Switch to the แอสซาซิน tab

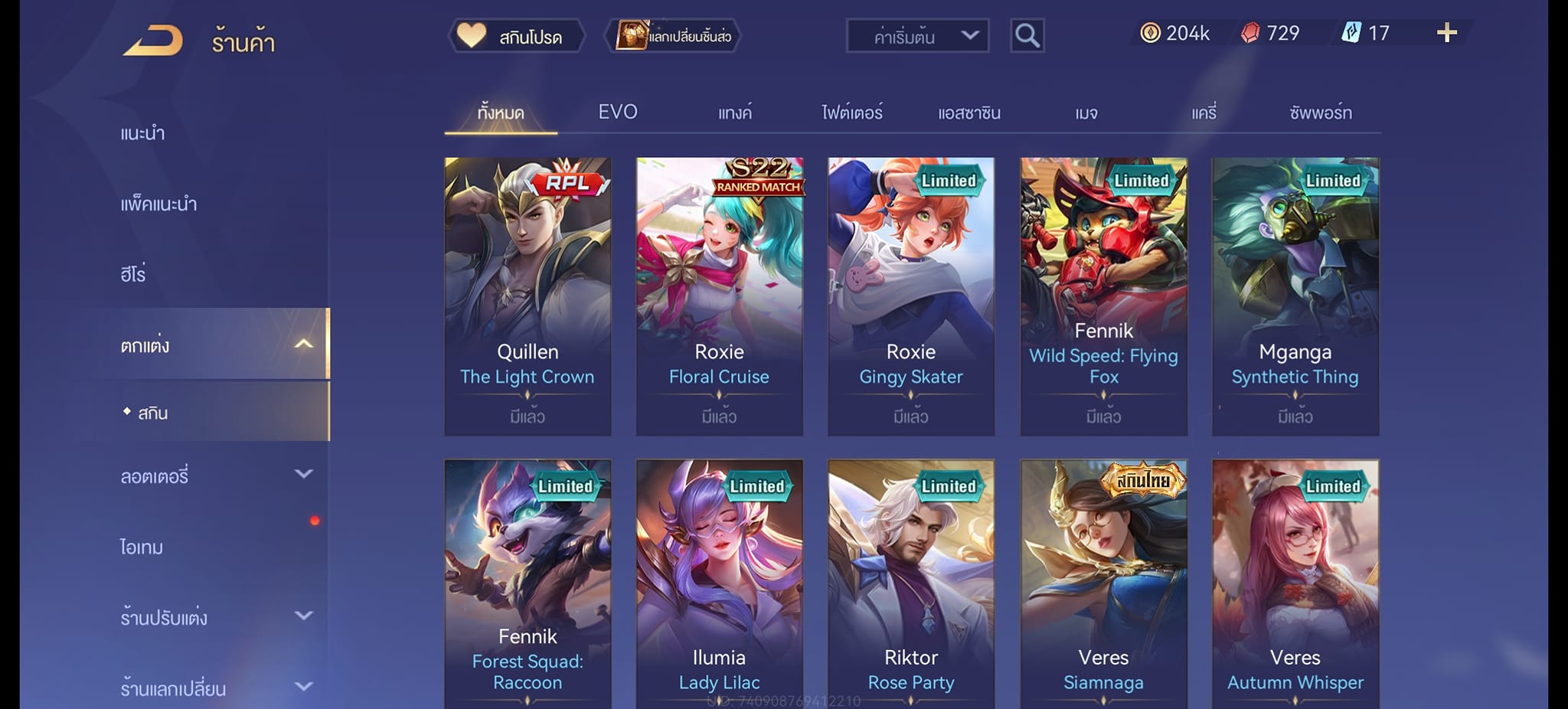coord(969,113)
